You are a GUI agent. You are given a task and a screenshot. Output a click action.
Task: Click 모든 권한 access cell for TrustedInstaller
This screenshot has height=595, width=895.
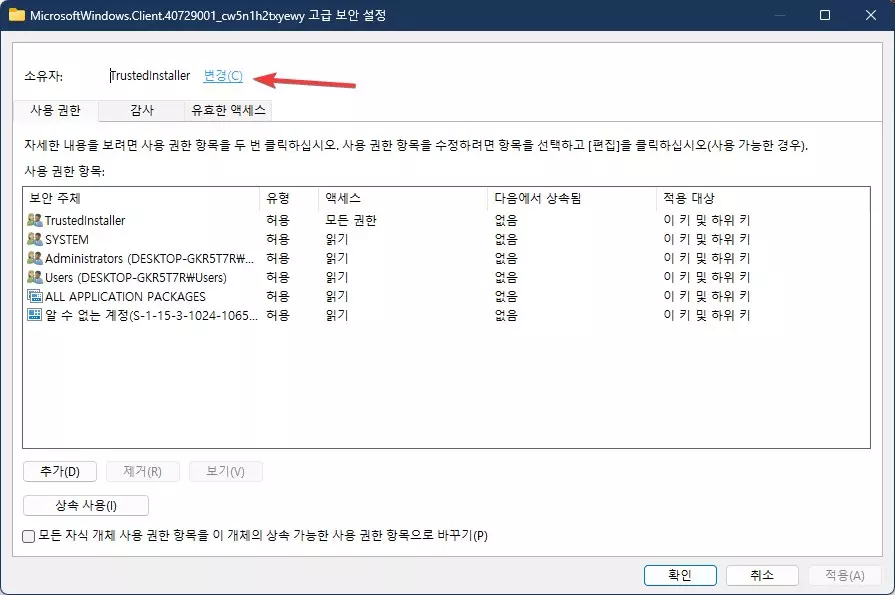pos(351,220)
